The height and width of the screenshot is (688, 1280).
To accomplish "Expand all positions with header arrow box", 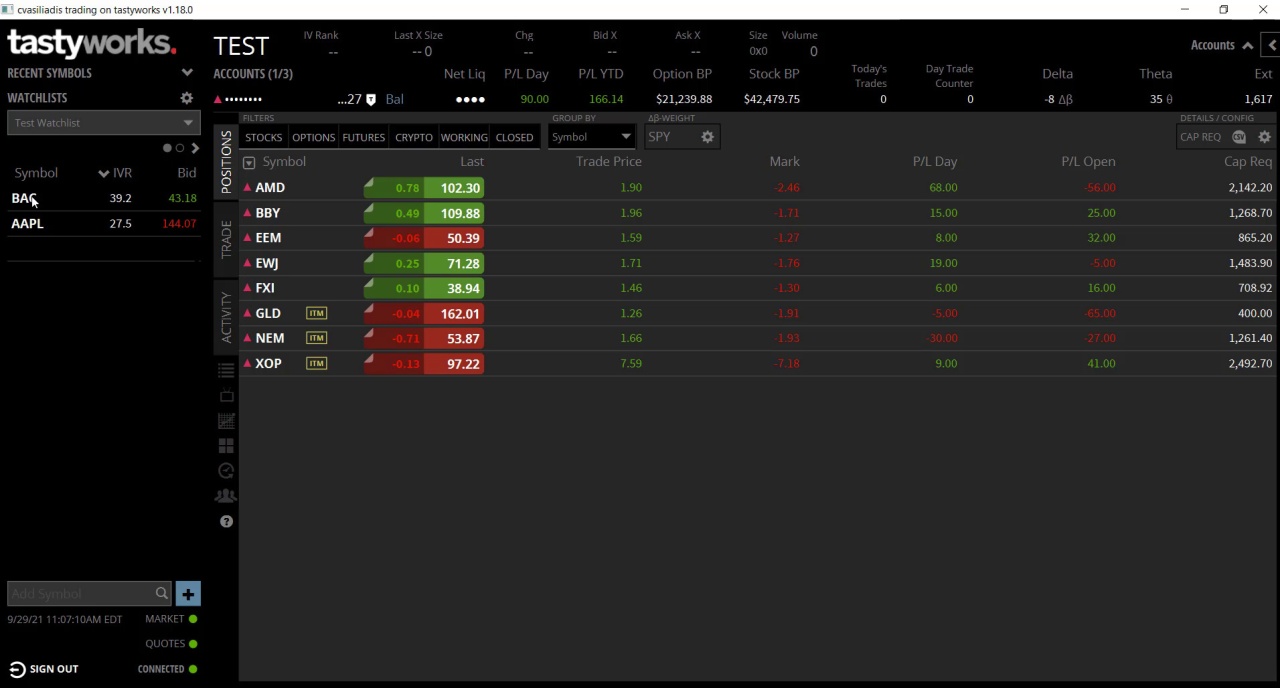I will [x=249, y=162].
